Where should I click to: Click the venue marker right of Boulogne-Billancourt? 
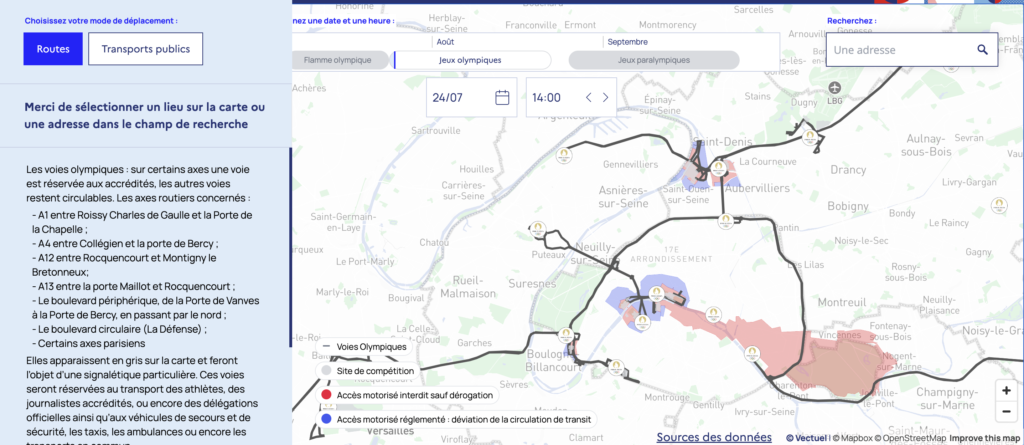point(615,367)
